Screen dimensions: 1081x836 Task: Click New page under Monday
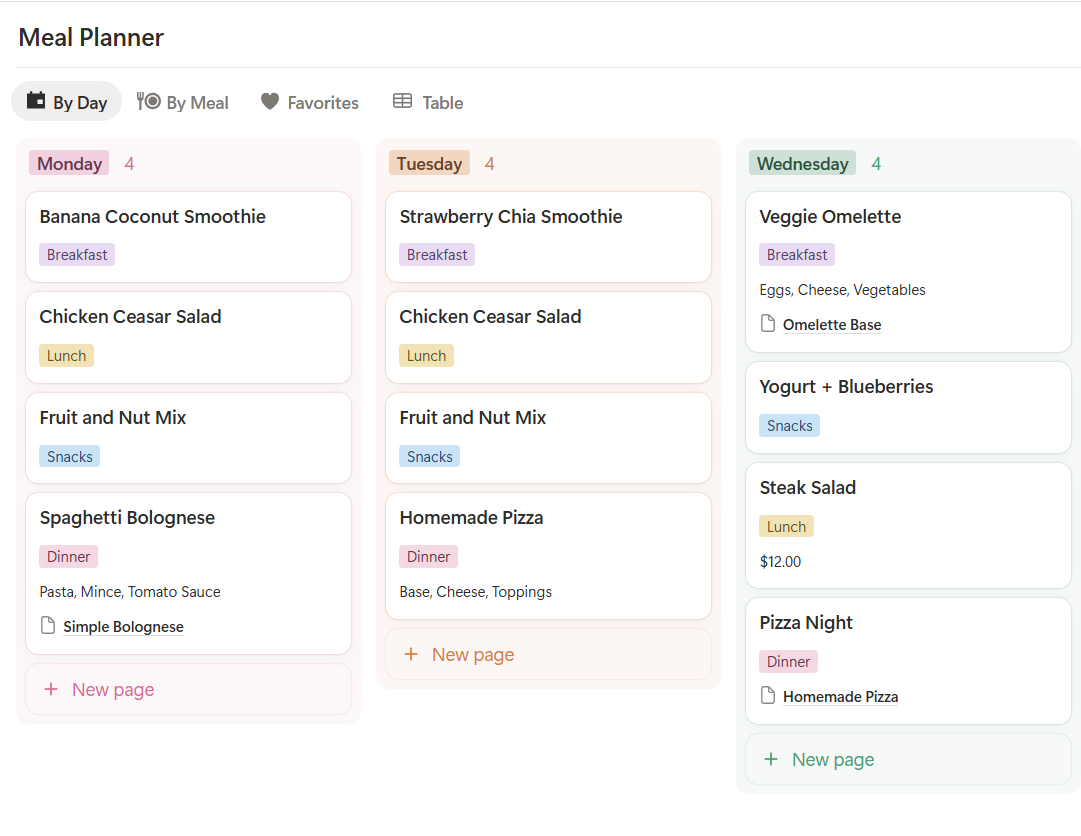pyautogui.click(x=113, y=689)
